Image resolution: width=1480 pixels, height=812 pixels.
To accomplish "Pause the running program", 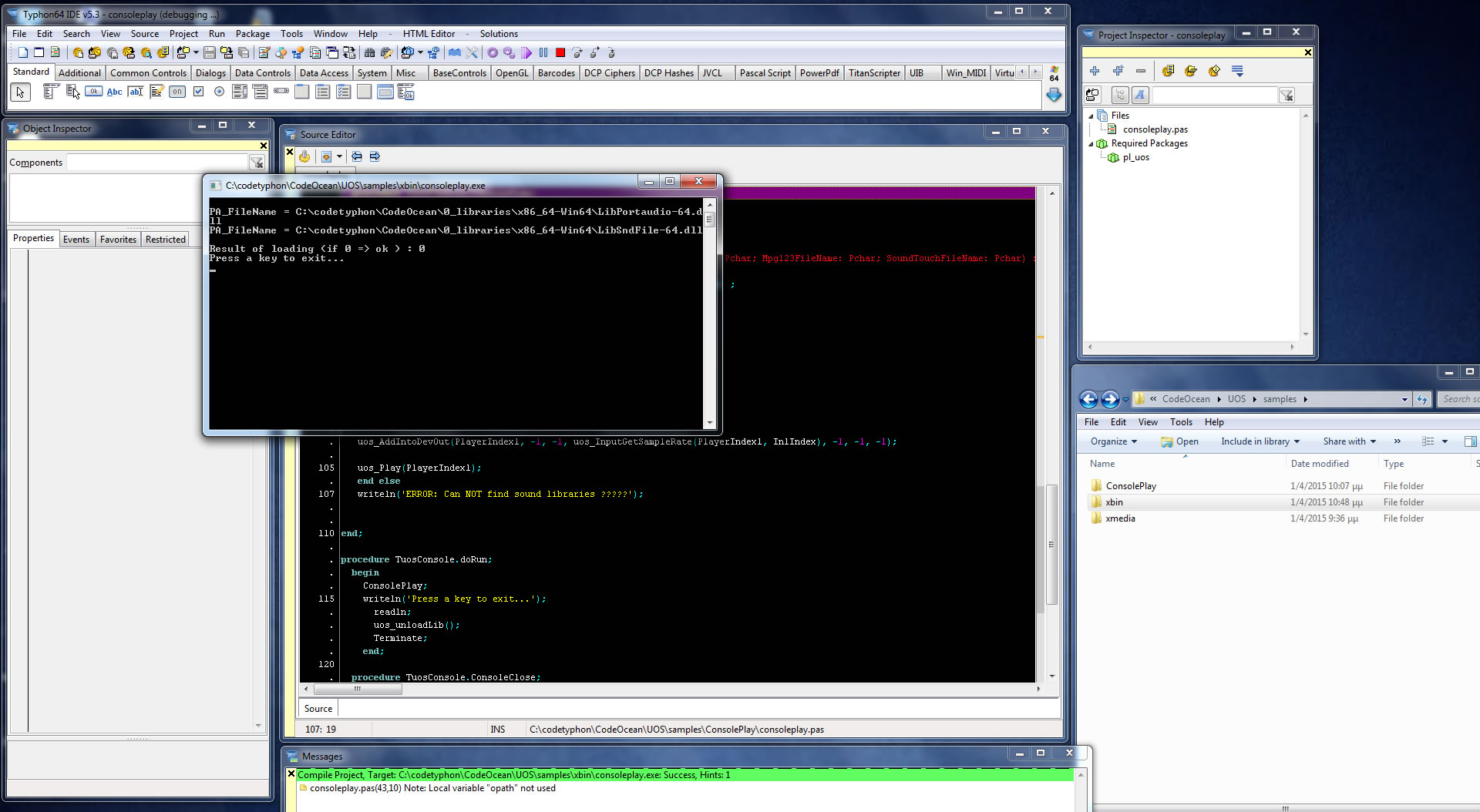I will pyautogui.click(x=543, y=53).
